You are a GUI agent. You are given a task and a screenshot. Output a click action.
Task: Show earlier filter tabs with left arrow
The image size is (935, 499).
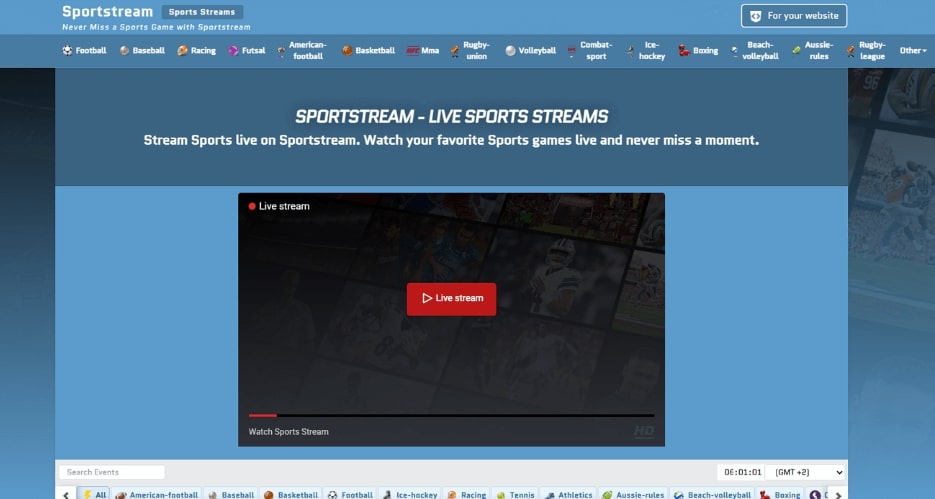(66, 494)
